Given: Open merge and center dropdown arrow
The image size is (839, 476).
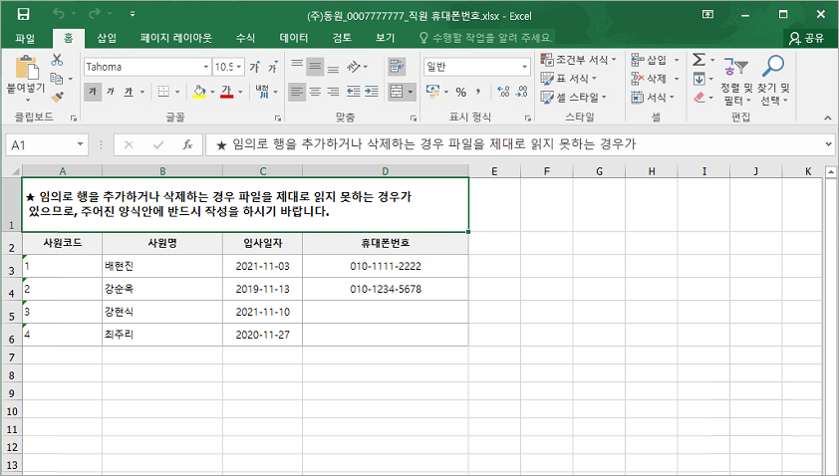Looking at the screenshot, I should tap(410, 92).
